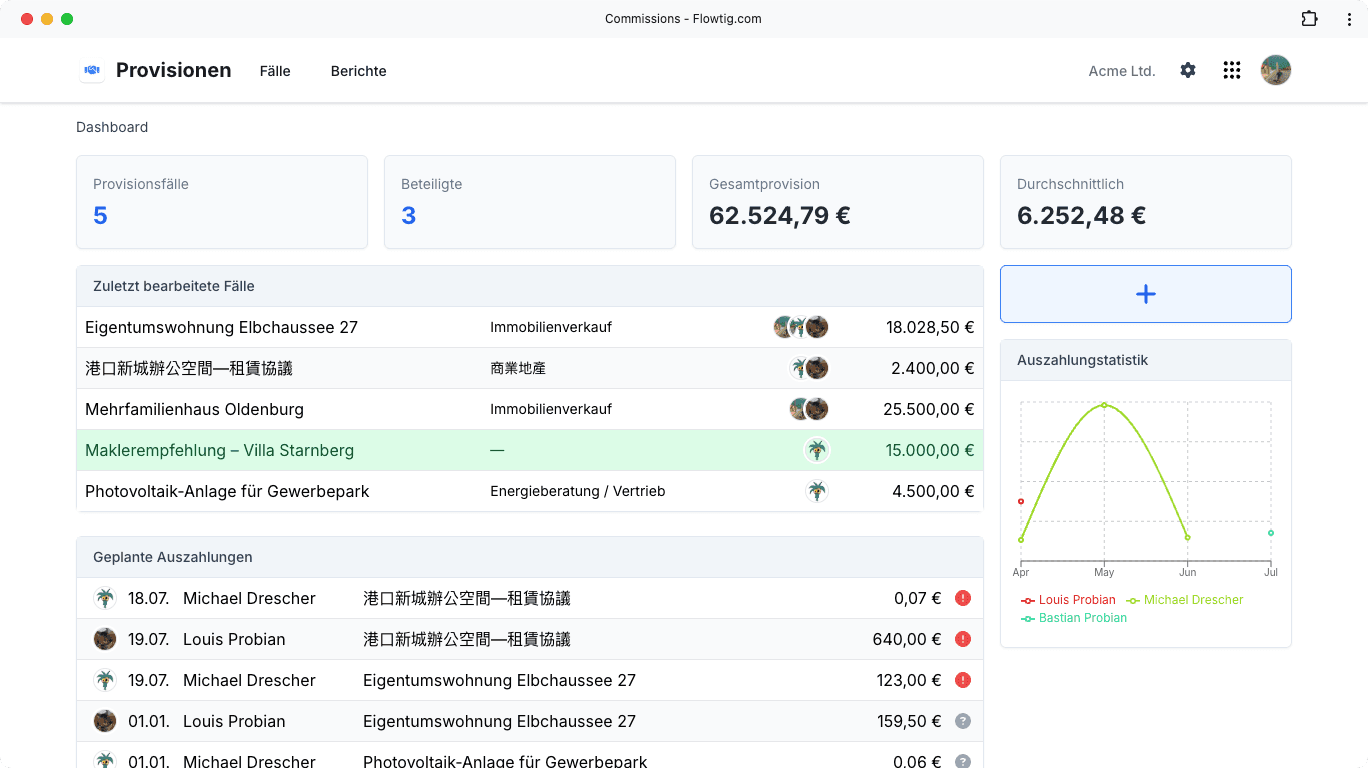1368x768 pixels.
Task: Click red warning icon for 640,00 € payout
Action: pos(963,639)
